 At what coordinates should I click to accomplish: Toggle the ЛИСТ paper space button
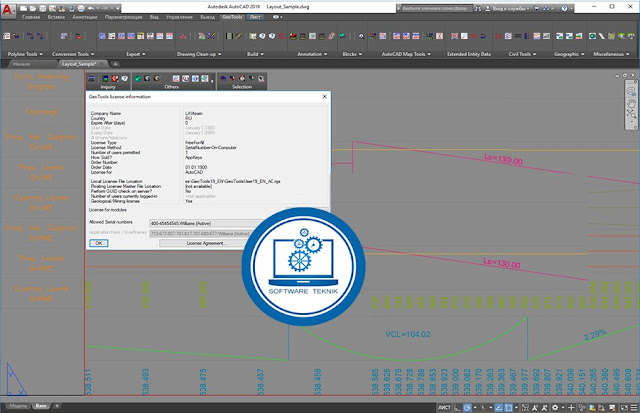(x=444, y=407)
